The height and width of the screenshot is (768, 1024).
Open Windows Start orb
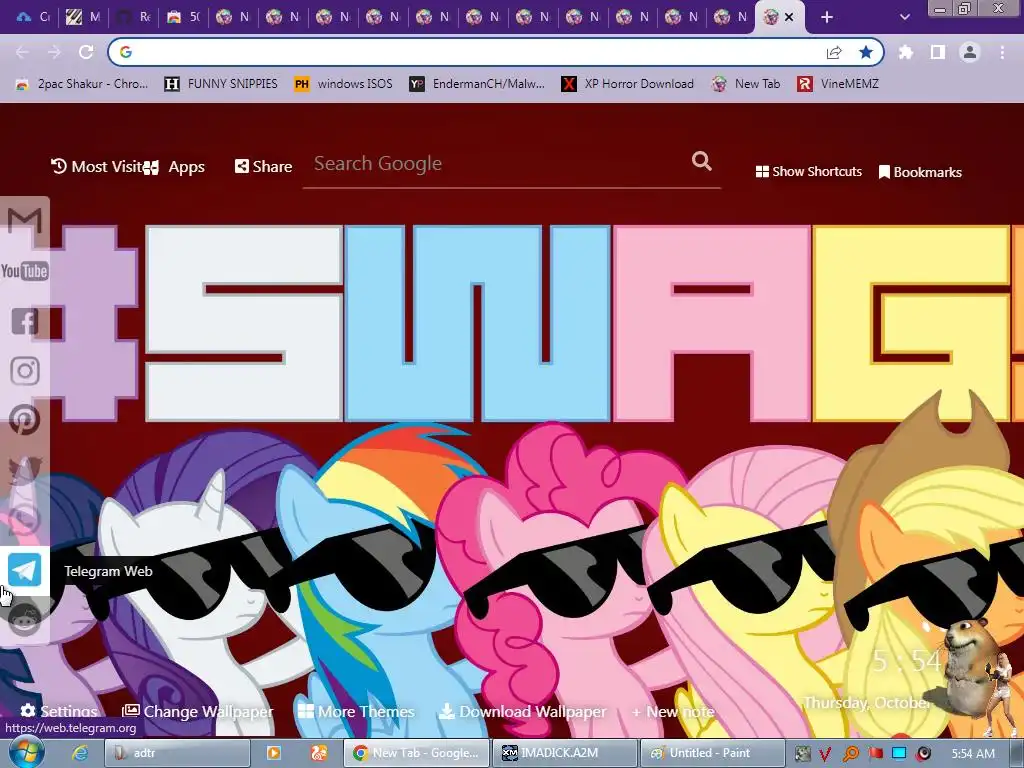tap(26, 752)
